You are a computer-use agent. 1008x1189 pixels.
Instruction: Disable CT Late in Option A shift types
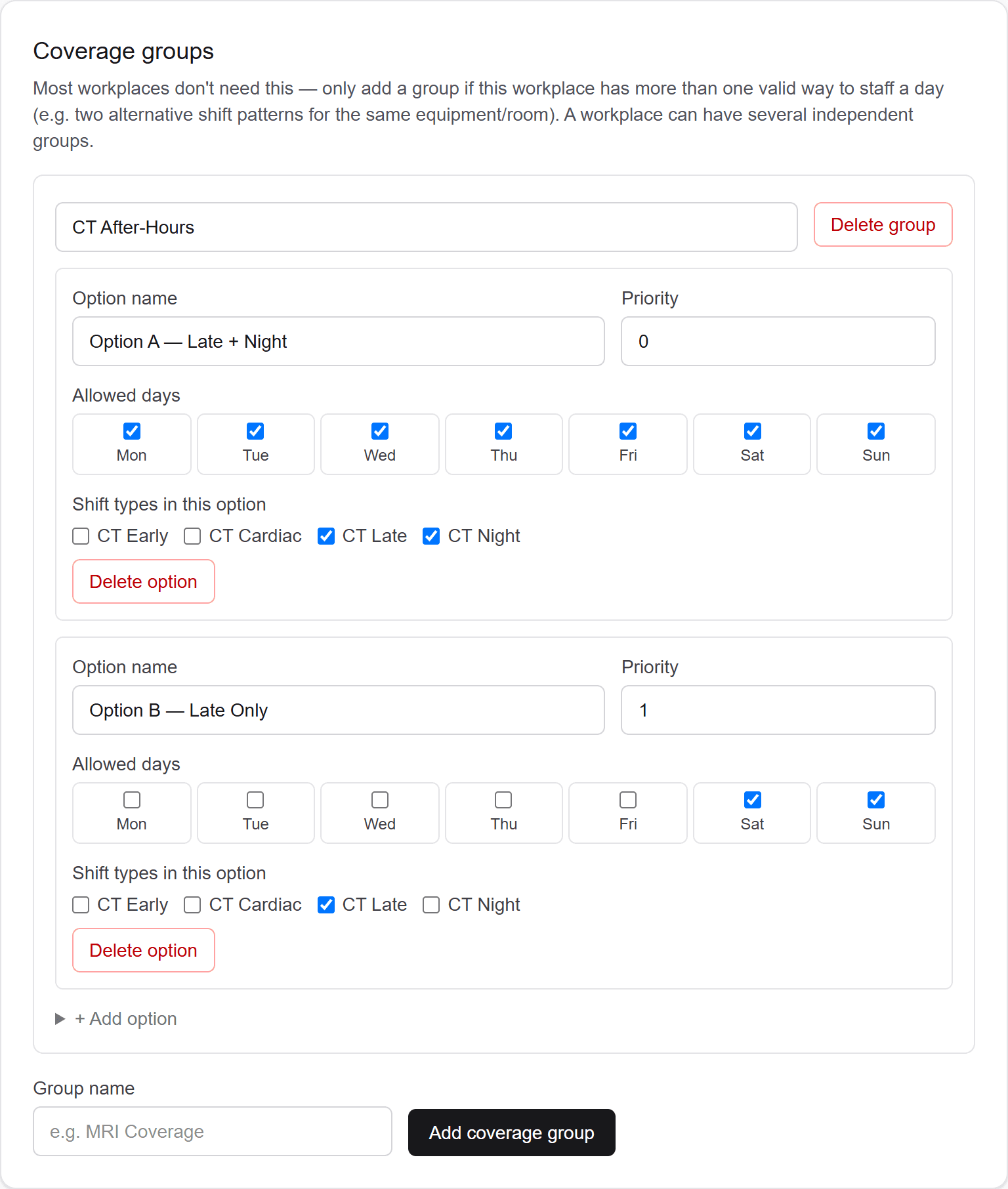[326, 536]
